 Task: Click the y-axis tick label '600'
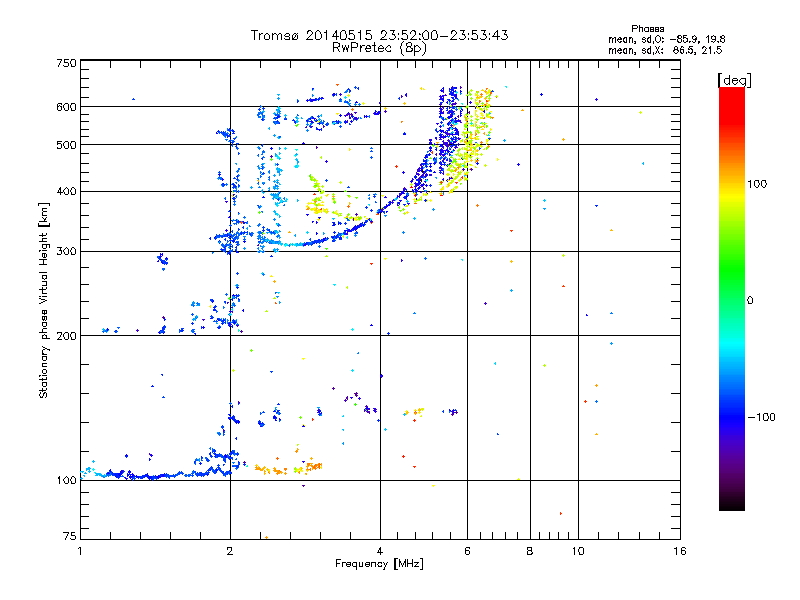pyautogui.click(x=66, y=107)
